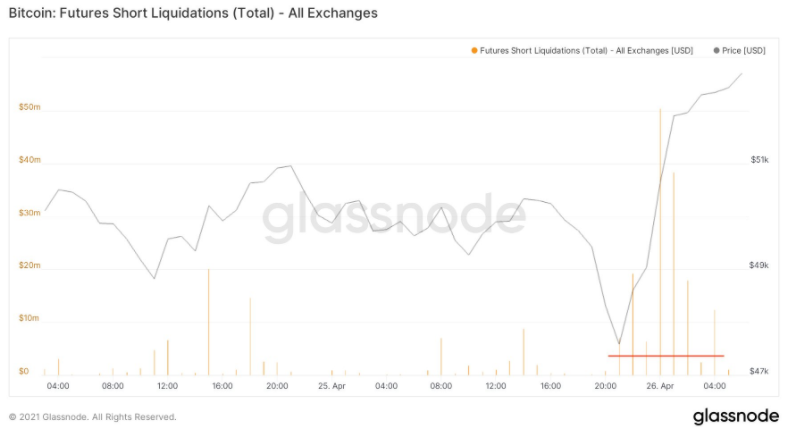The image size is (800, 434).
Task: Click the $49k right axis label
Action: click(758, 265)
